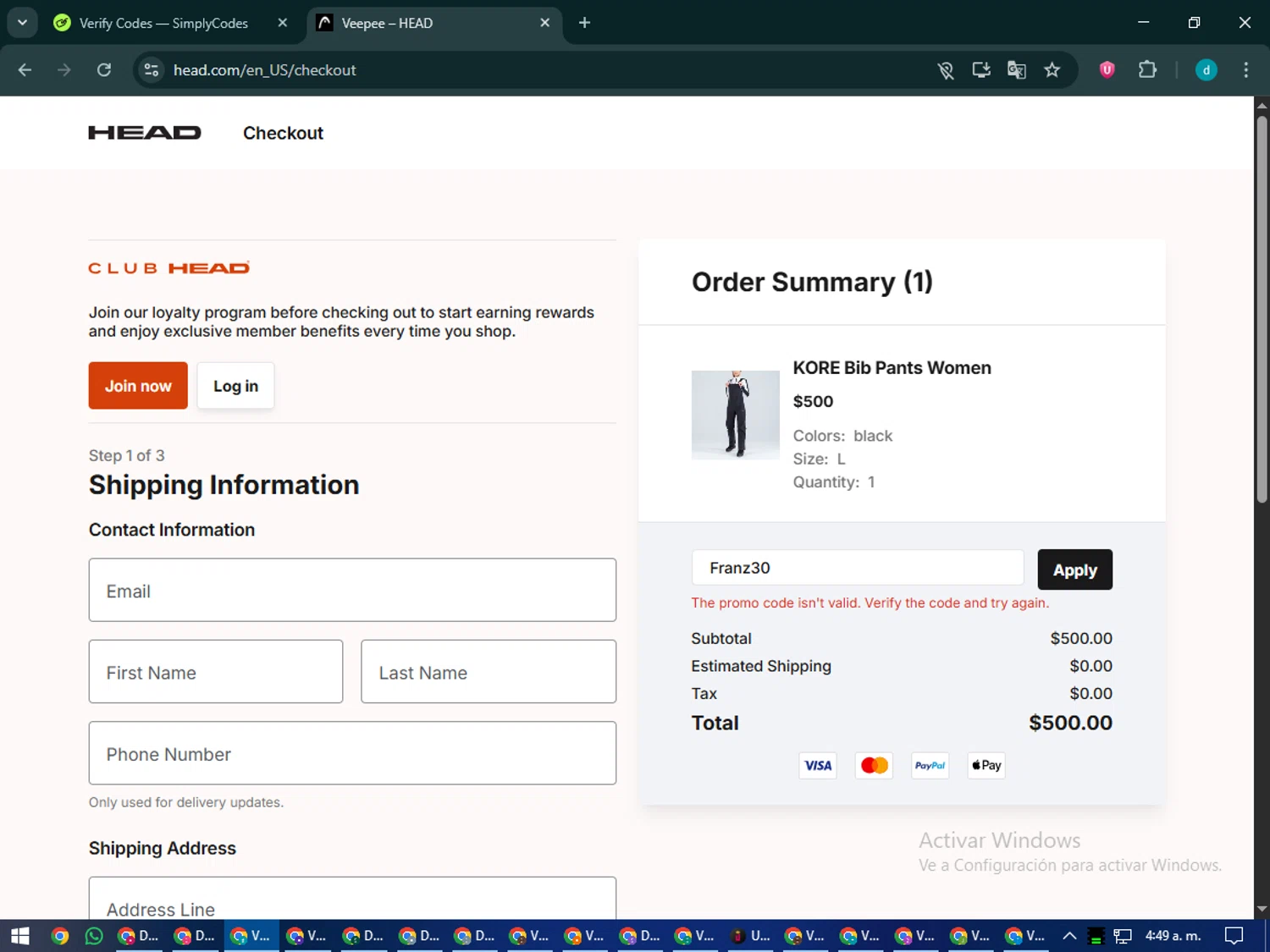The height and width of the screenshot is (952, 1270).
Task: Click the KORE Bib Pants Women product title
Action: click(x=892, y=368)
